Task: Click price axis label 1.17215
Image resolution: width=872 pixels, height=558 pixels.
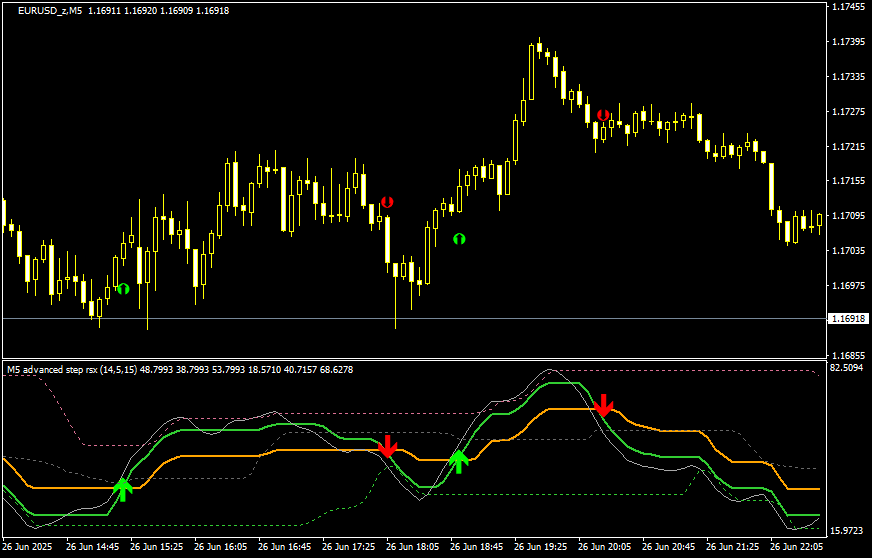Action: (x=848, y=146)
